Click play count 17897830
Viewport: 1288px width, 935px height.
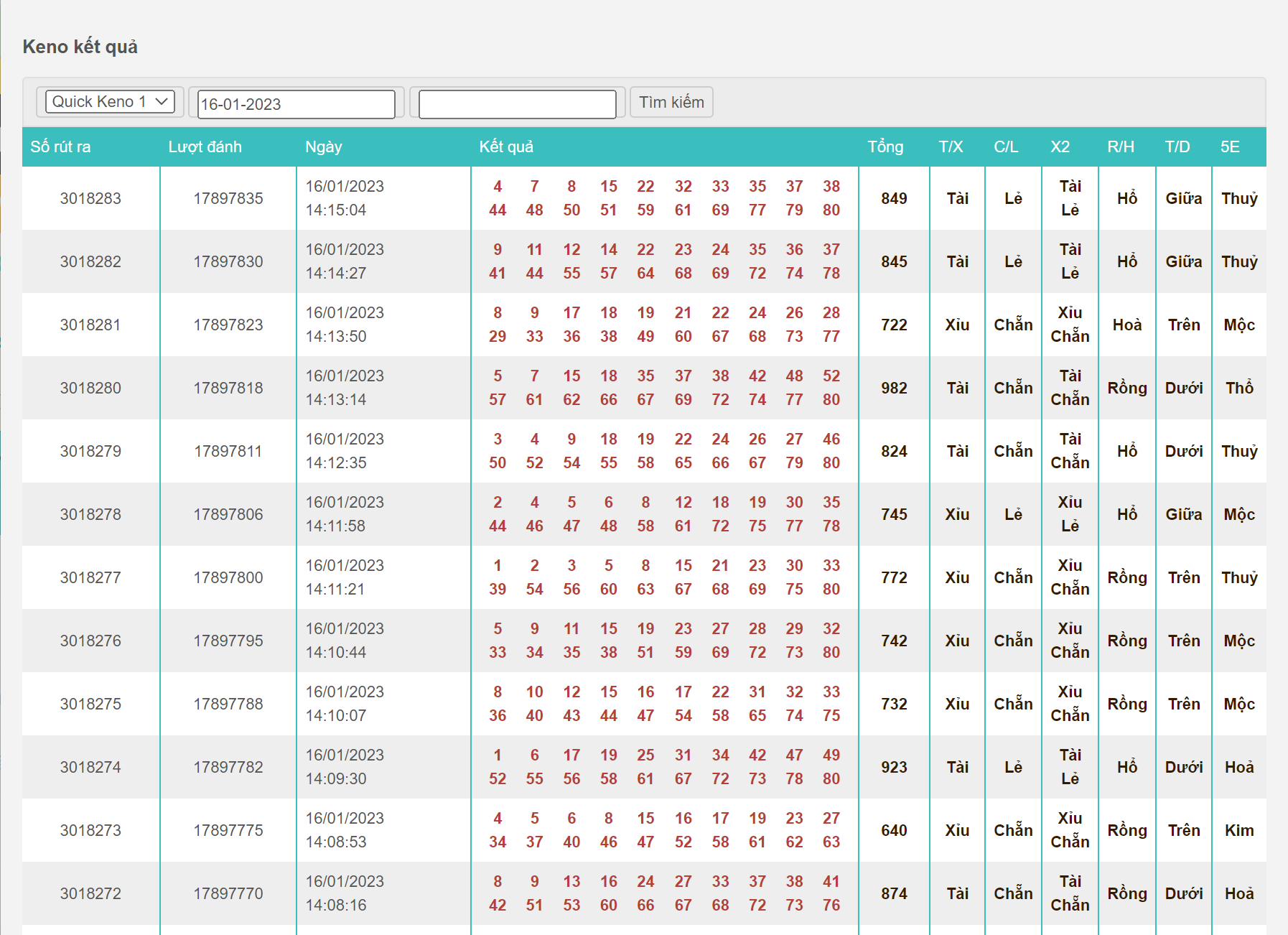point(228,261)
